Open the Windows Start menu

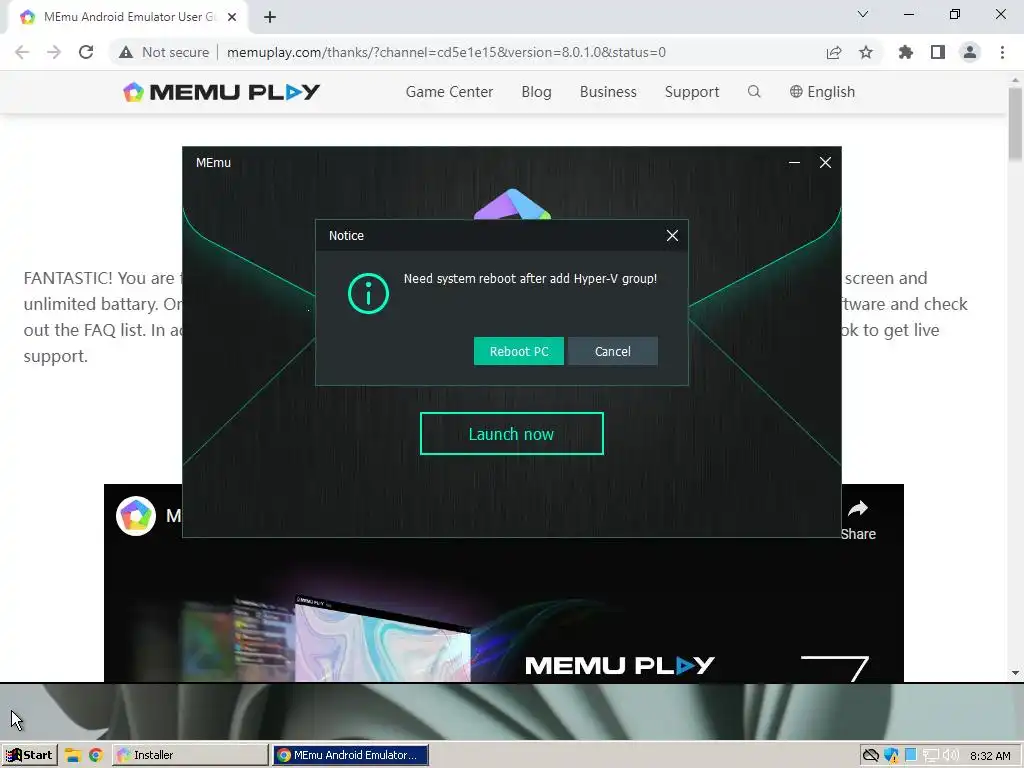[29, 755]
